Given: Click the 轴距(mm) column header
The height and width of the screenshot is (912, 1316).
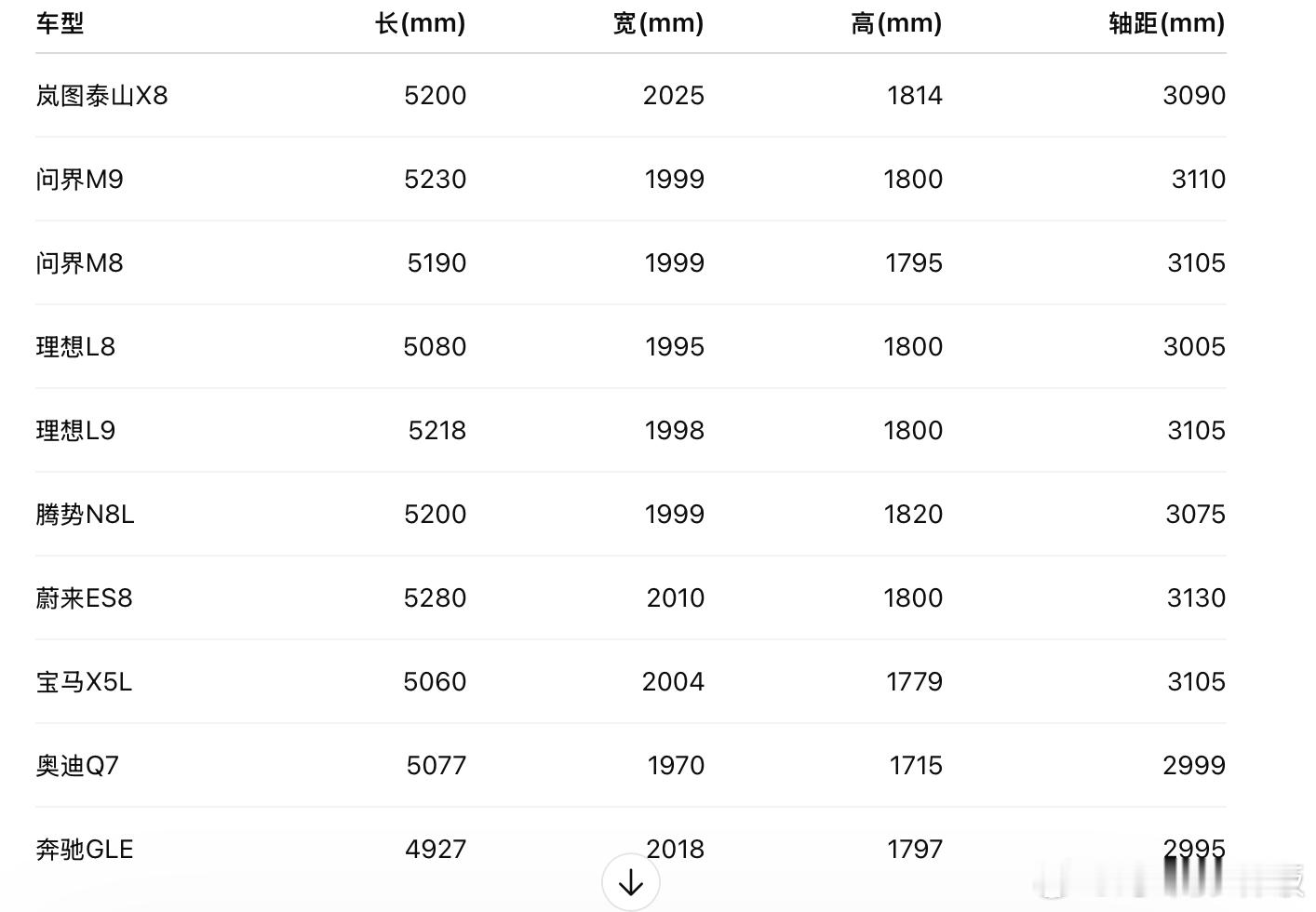Looking at the screenshot, I should pos(1167,23).
